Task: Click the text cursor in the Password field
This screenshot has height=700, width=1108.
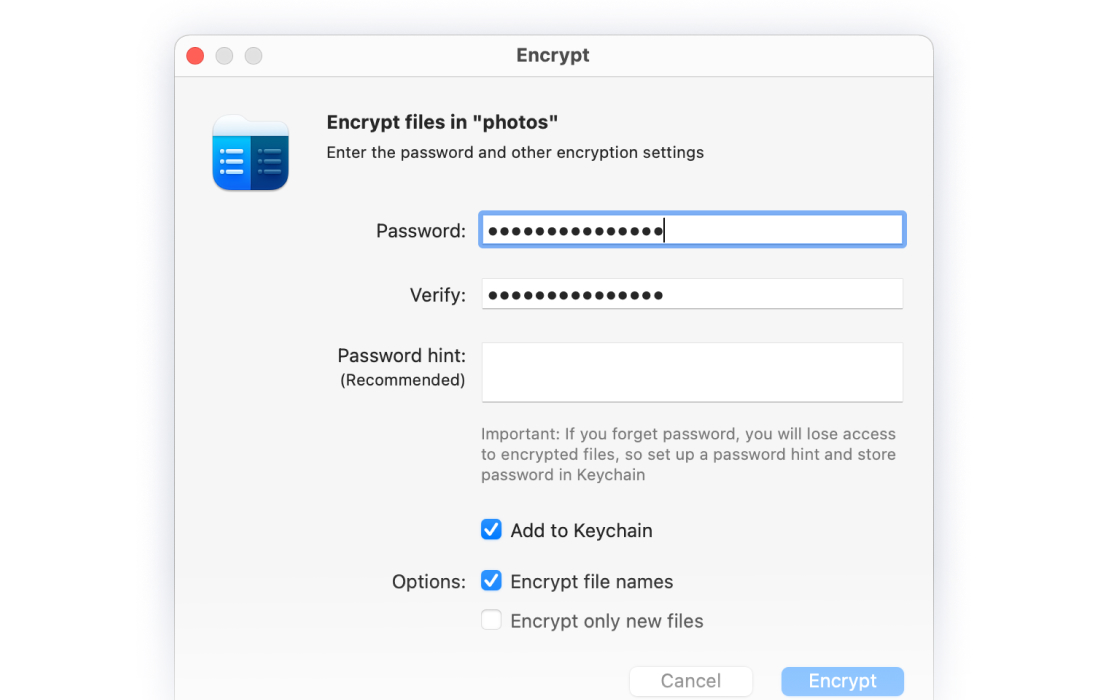Action: point(664,229)
